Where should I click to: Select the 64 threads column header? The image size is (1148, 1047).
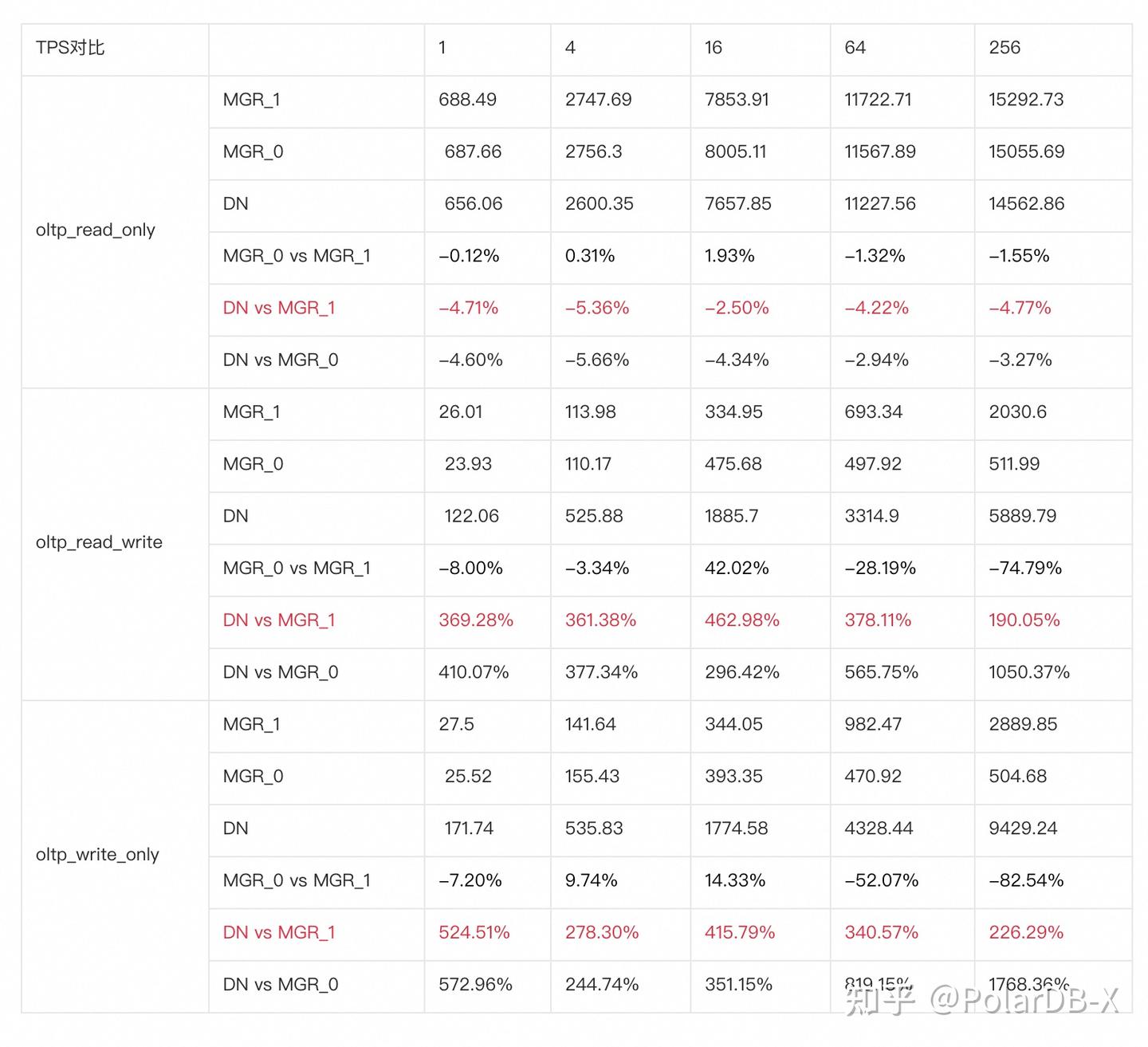[855, 48]
